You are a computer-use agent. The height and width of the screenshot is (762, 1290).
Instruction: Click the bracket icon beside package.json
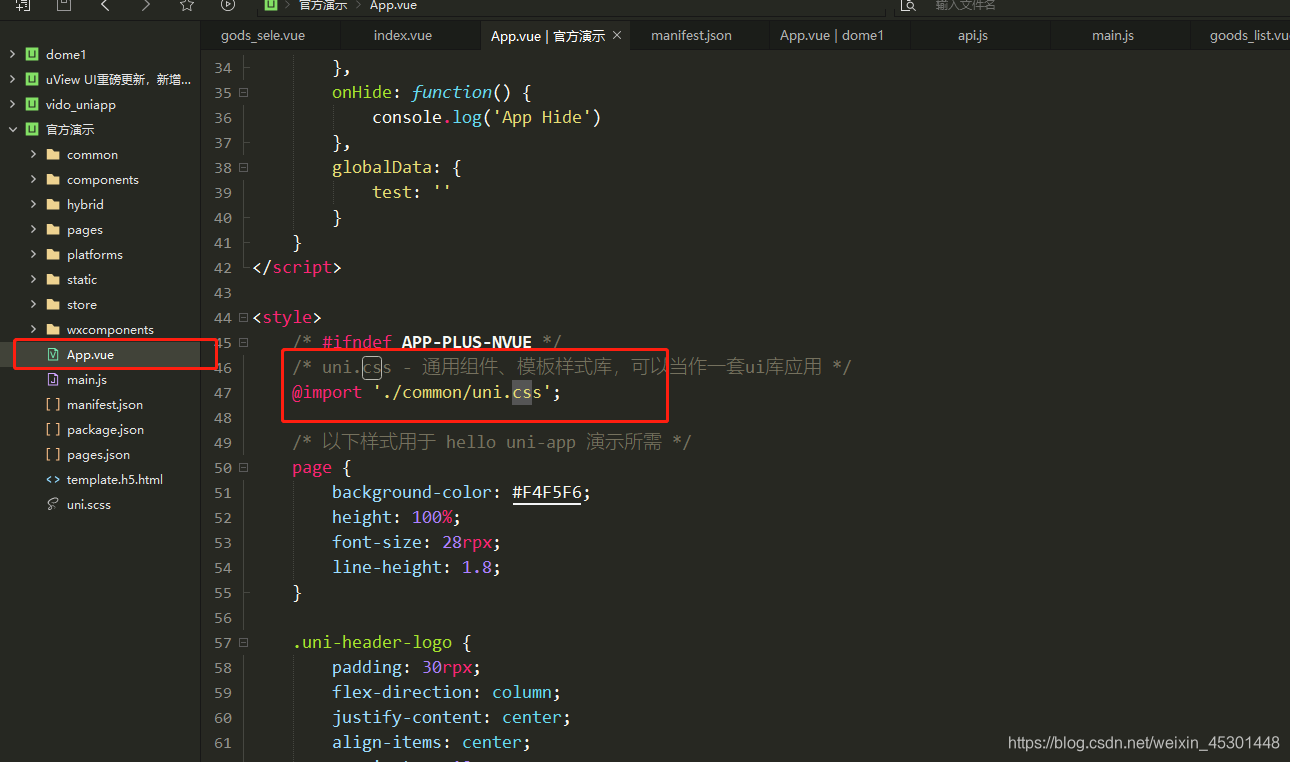coord(53,429)
